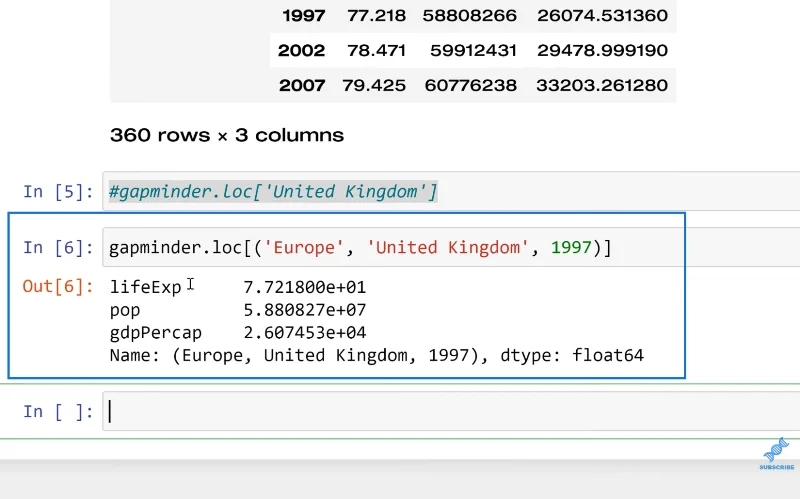Click the 5.880827e+07 output value
This screenshot has width=800, height=499.
coord(305,310)
